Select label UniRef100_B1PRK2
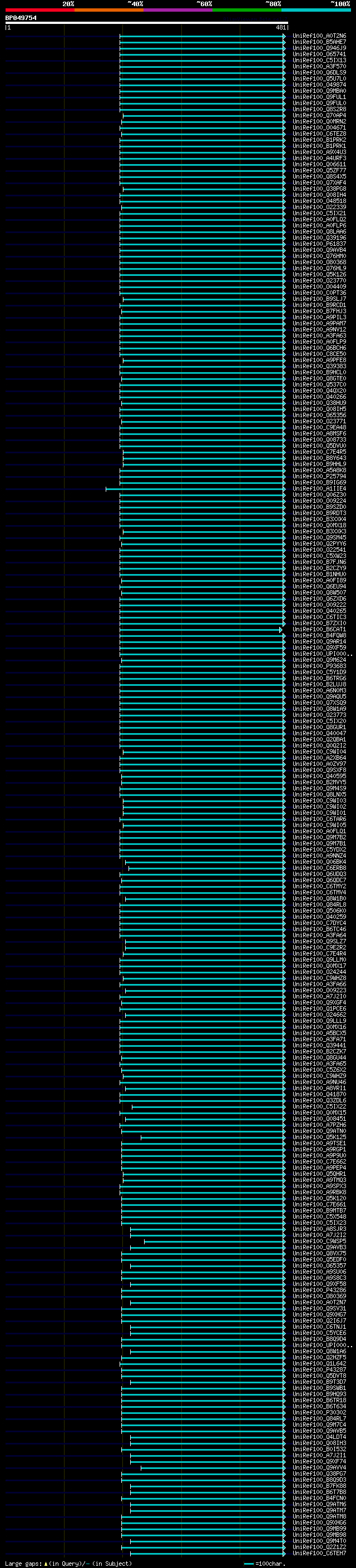This screenshot has width=356, height=1568. point(319,140)
